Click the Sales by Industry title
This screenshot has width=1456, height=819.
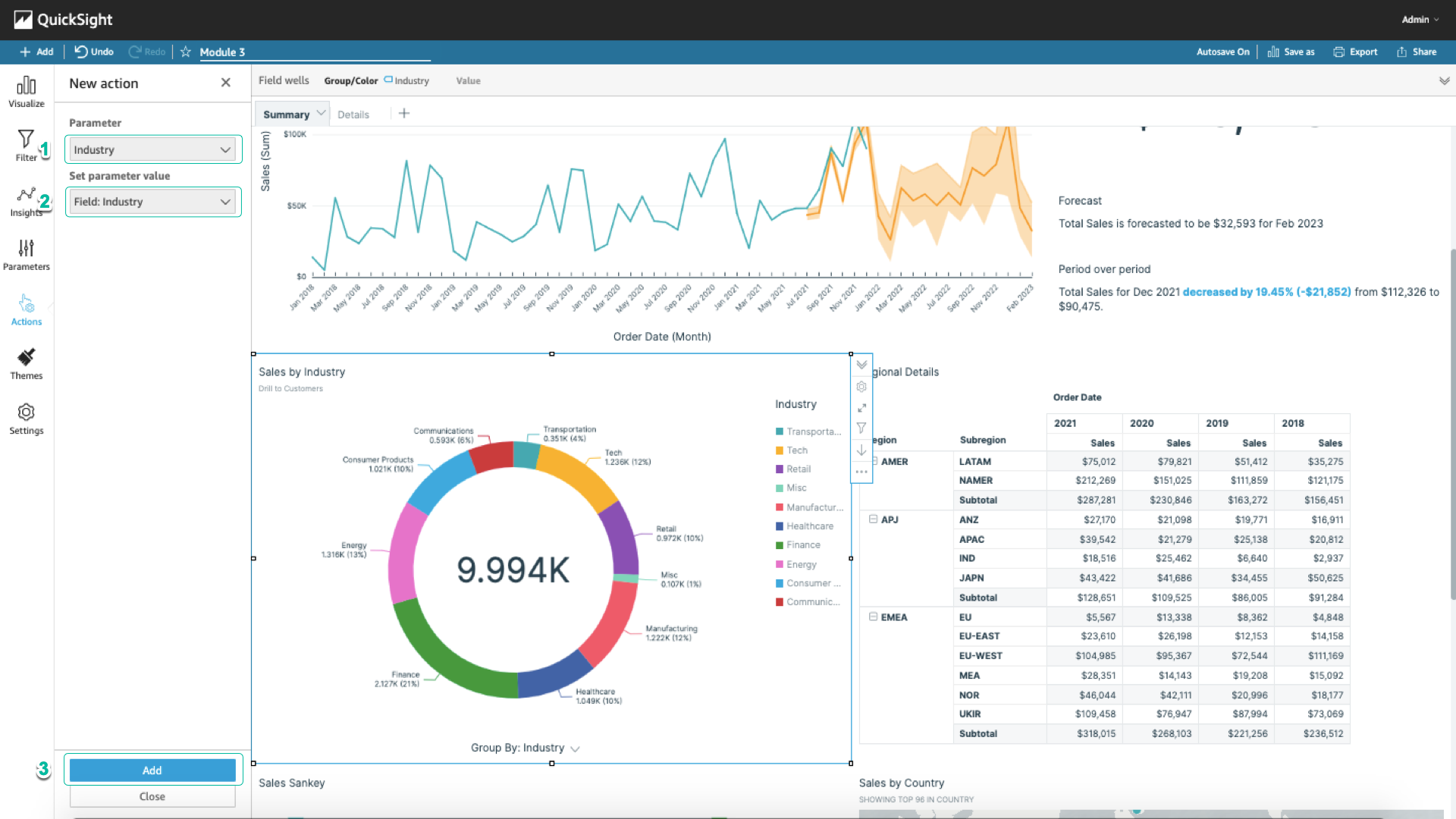[302, 372]
